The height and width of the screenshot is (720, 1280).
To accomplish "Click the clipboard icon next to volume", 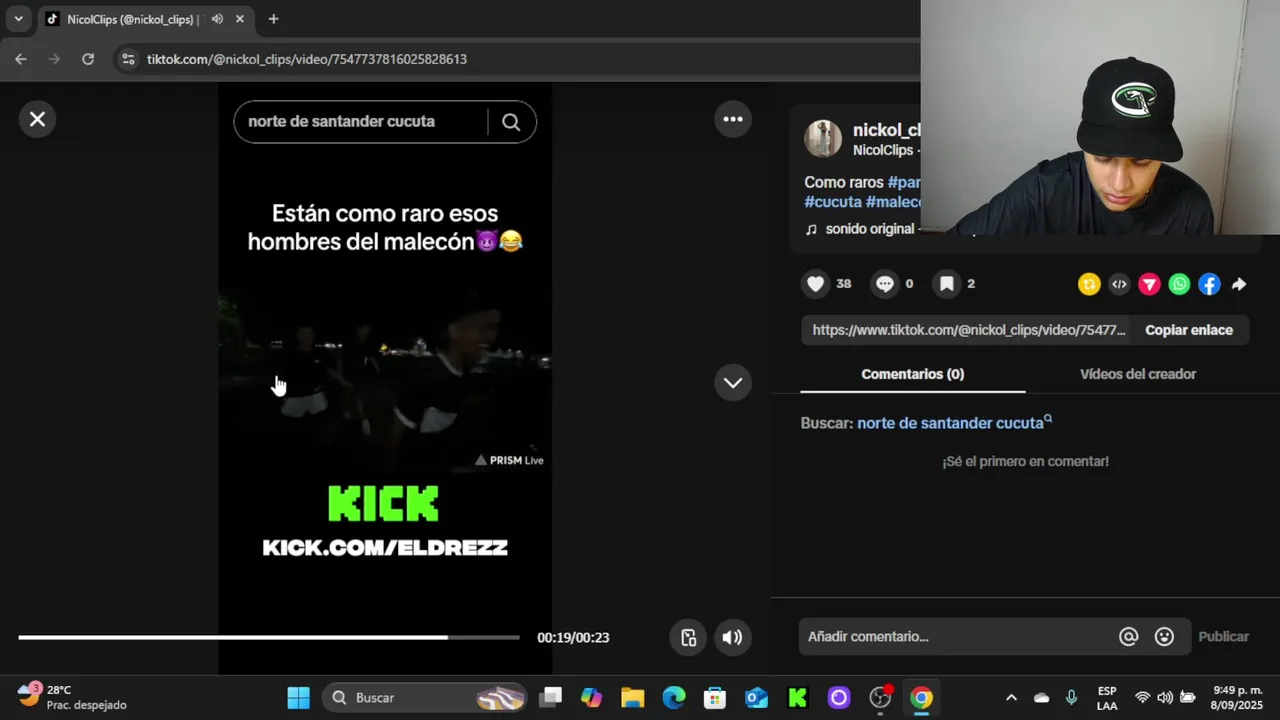I will pyautogui.click(x=689, y=637).
